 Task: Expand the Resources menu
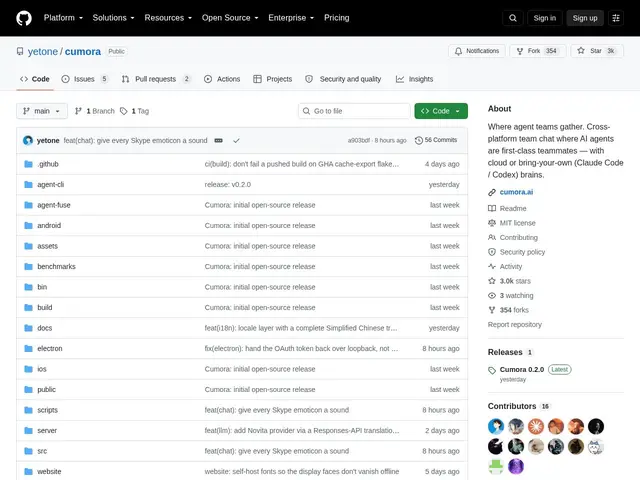tap(168, 18)
